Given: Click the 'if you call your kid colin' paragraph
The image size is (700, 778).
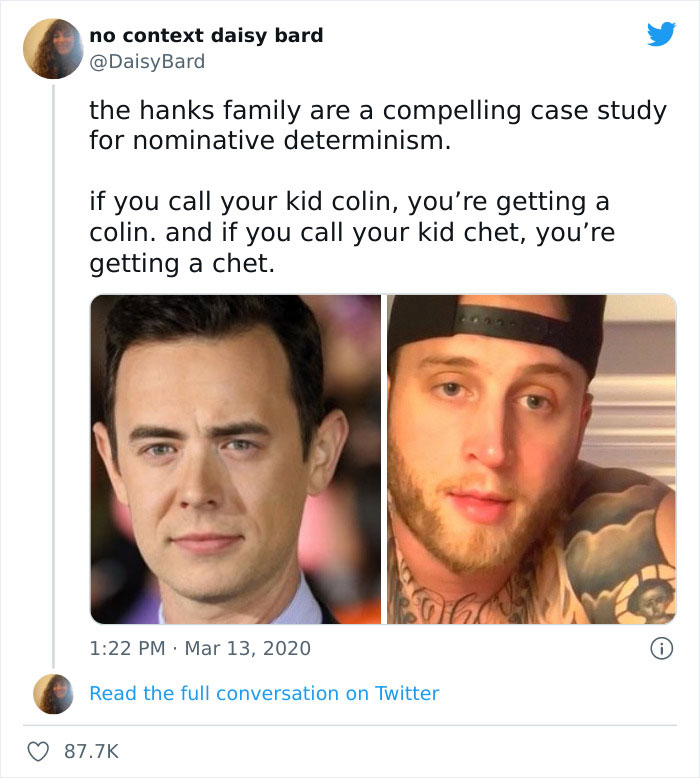Looking at the screenshot, I should (x=350, y=218).
